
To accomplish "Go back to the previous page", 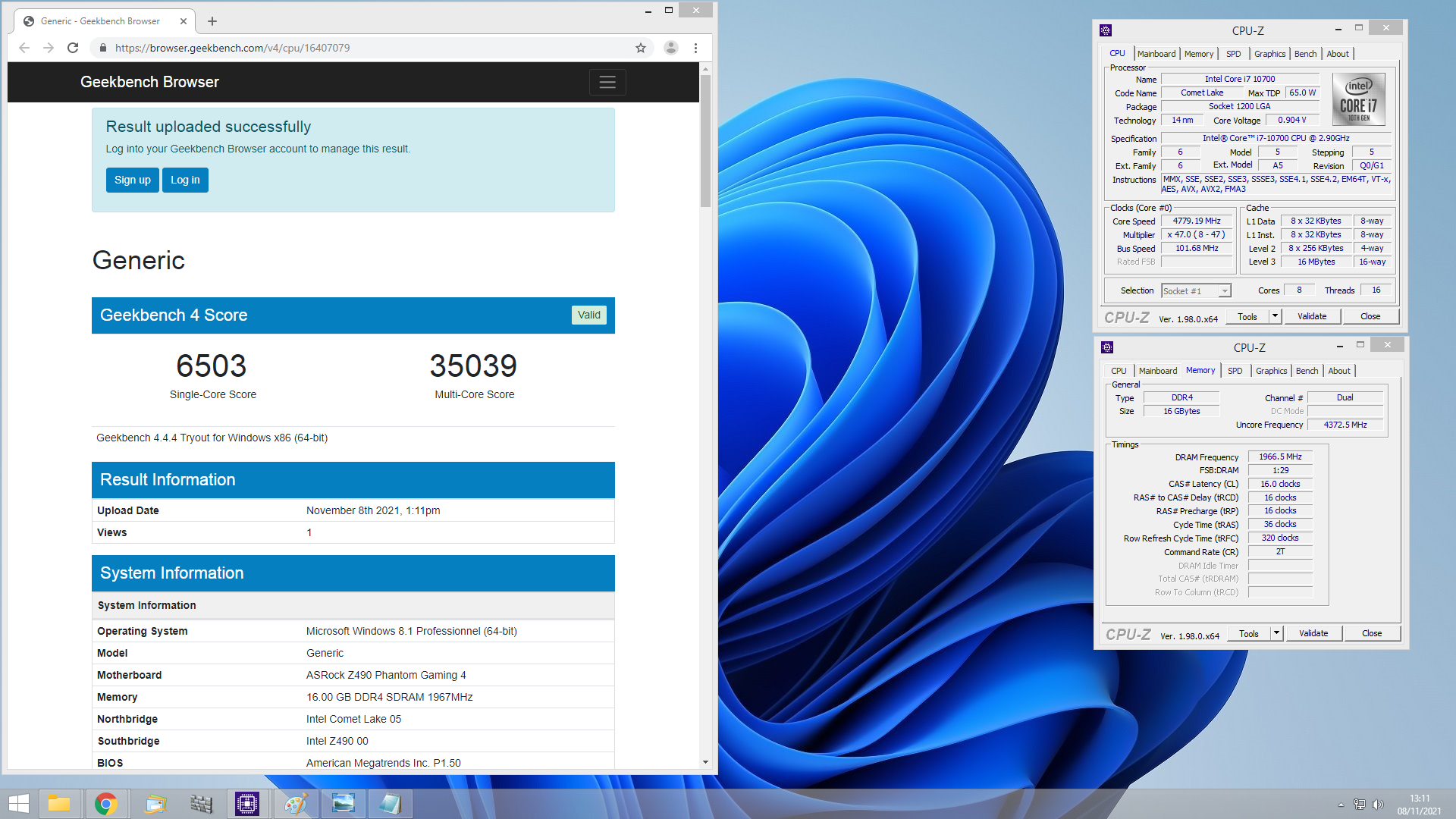I will [24, 48].
